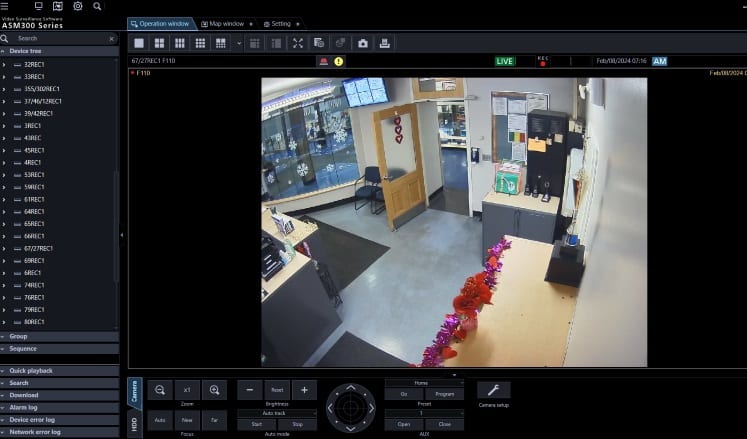The image size is (747, 439).
Task: Select the 4-screen layout
Action: [x=159, y=43]
